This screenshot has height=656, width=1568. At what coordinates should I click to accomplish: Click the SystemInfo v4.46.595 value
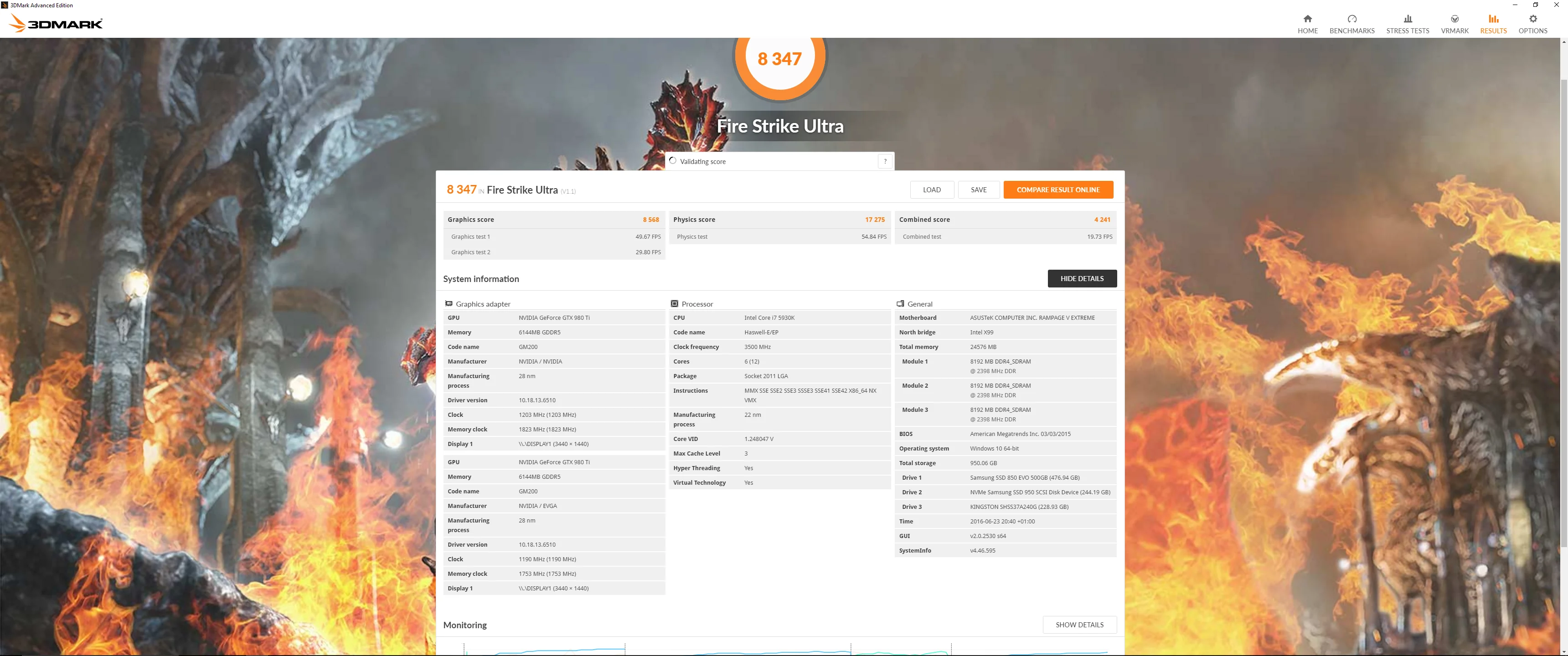[982, 551]
